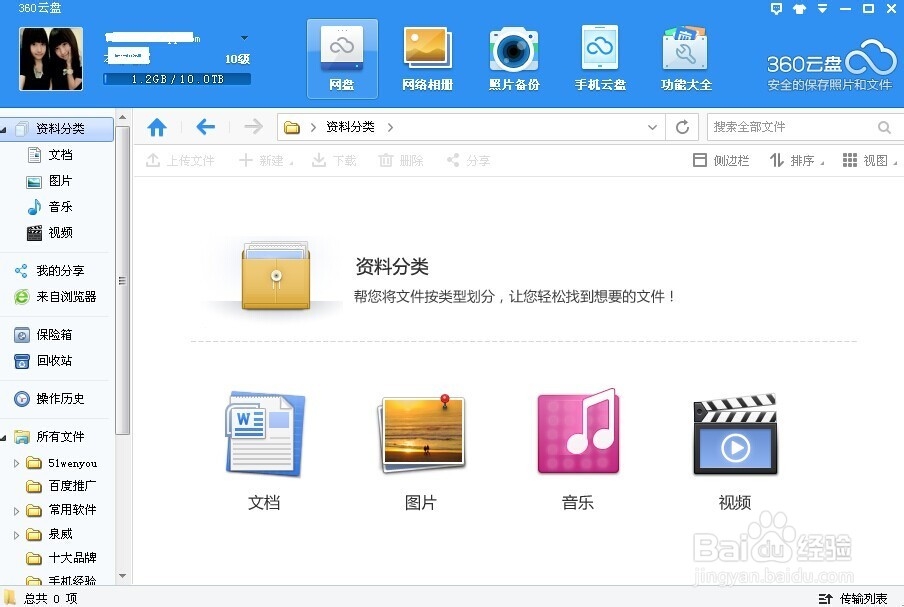Open the title bar main menu arrow
904x607 pixels.
tap(823, 8)
